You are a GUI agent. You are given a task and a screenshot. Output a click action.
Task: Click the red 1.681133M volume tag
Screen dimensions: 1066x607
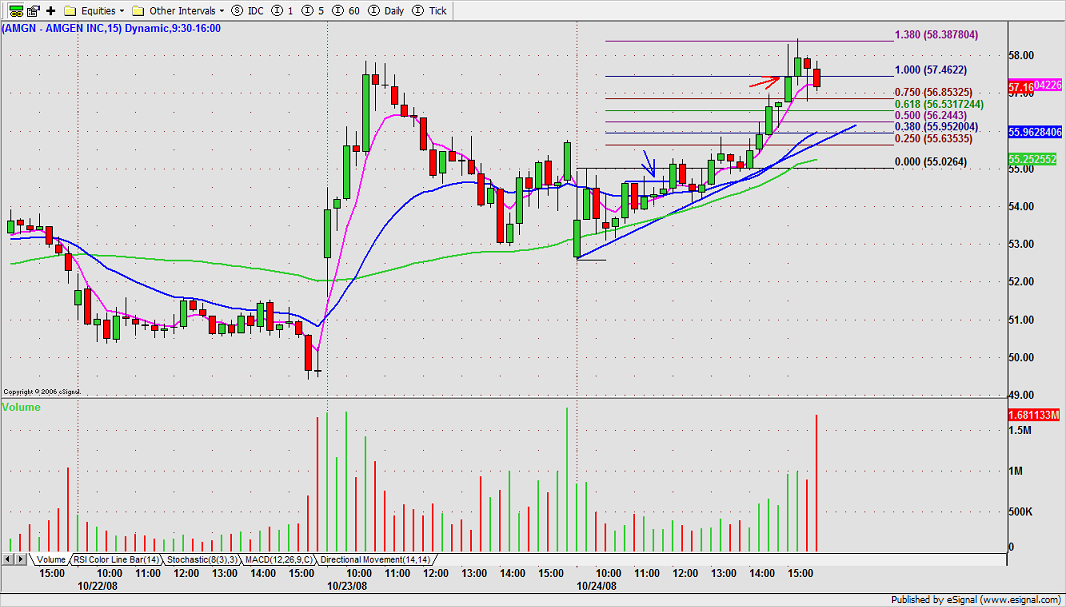point(1034,415)
